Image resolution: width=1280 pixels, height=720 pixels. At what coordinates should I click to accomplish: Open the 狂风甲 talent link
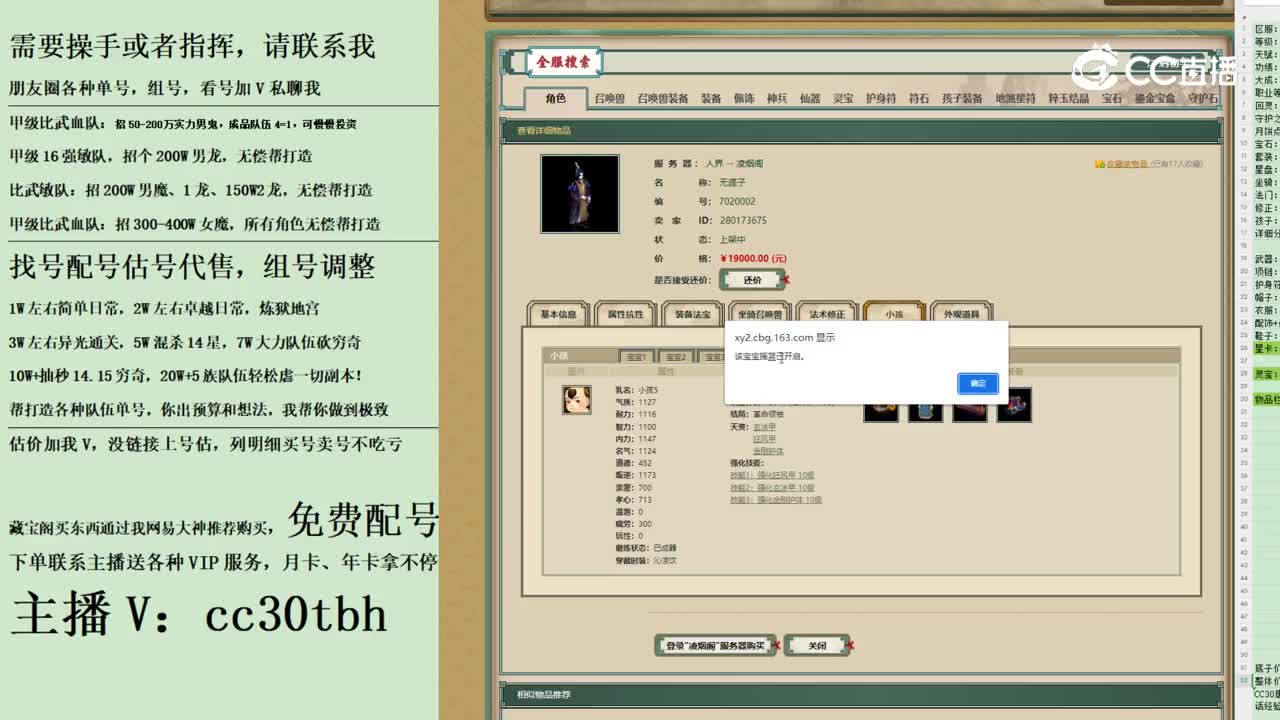(764, 439)
